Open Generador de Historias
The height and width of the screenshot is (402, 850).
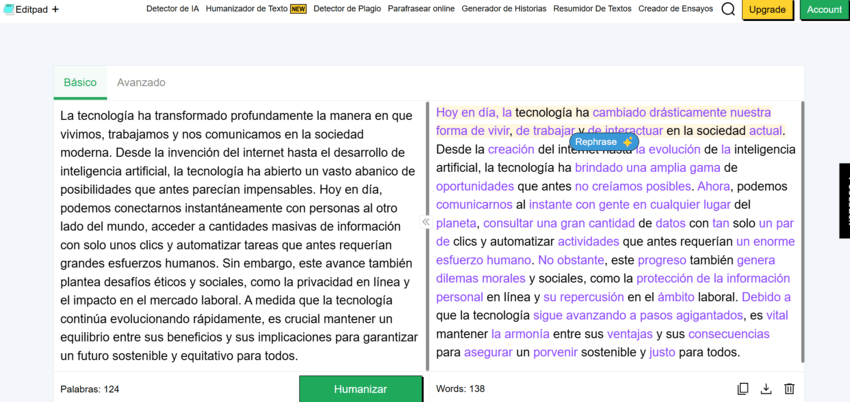click(x=504, y=9)
